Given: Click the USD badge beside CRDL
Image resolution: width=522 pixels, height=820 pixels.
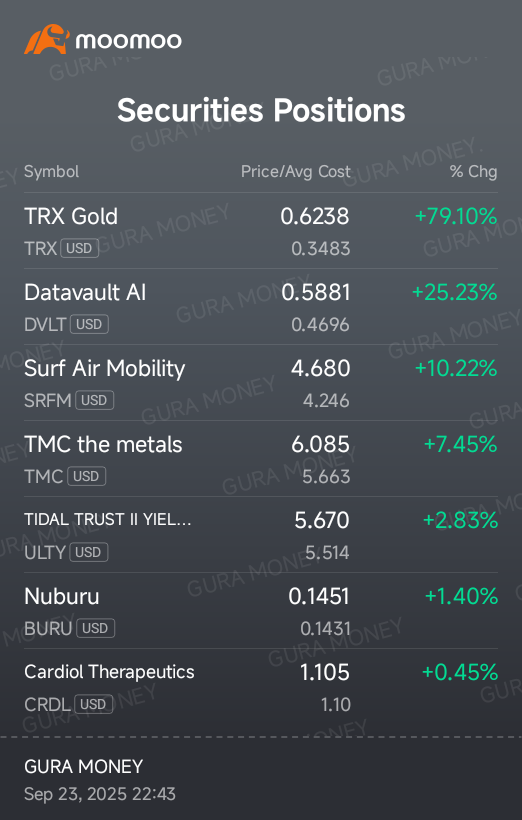Looking at the screenshot, I should point(93,704).
